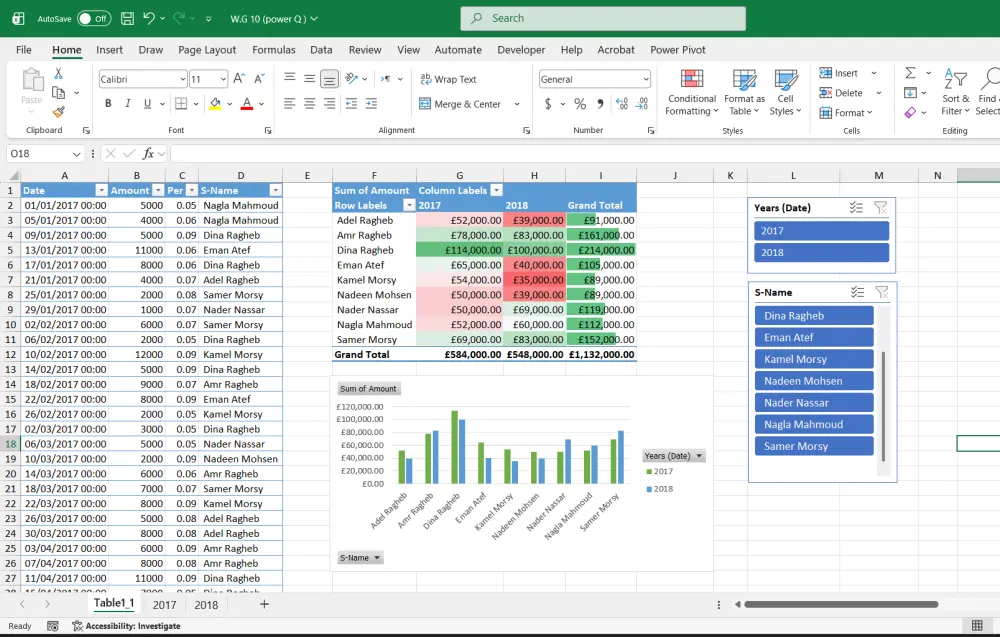The height and width of the screenshot is (637, 1000).
Task: Open the Amount column filter dropdown
Action: (158, 190)
